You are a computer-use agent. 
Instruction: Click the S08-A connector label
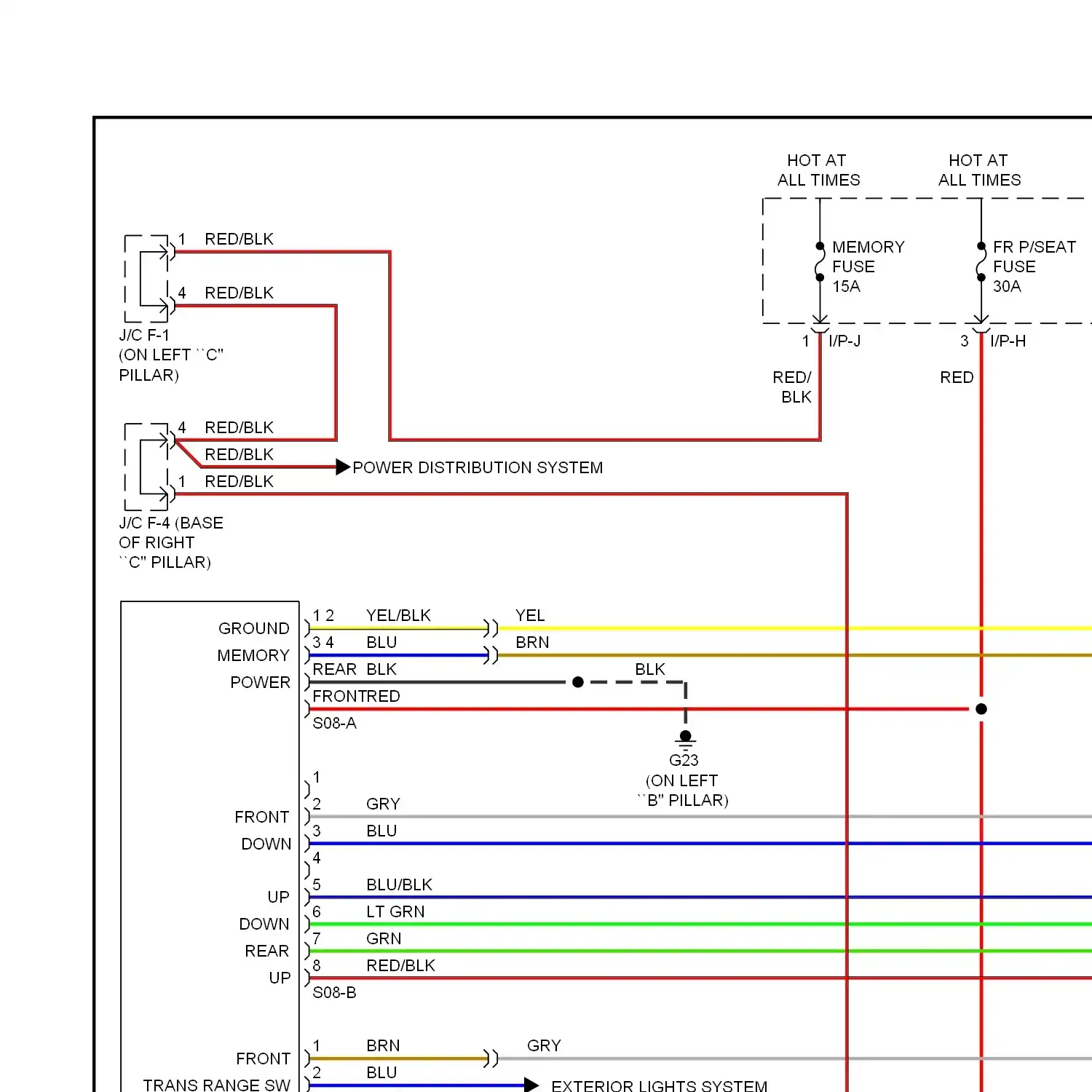(x=334, y=723)
